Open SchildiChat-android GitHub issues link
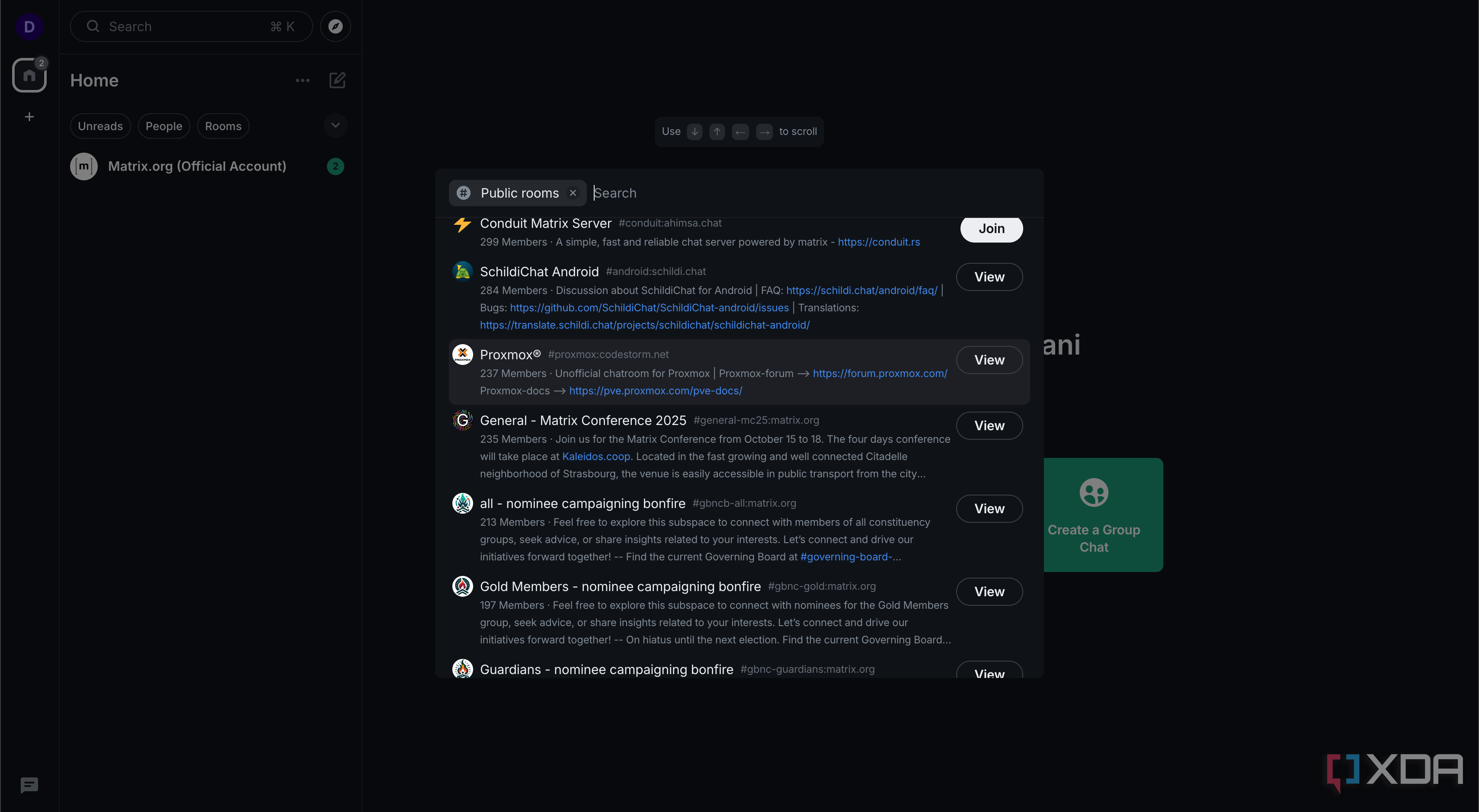 tap(649, 307)
